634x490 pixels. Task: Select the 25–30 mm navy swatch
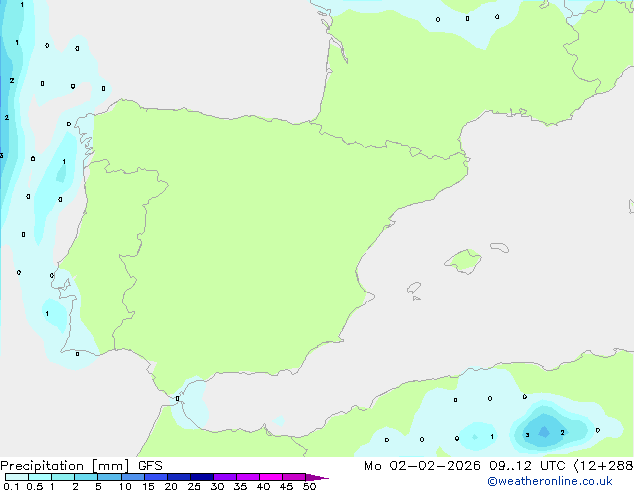click(x=202, y=477)
